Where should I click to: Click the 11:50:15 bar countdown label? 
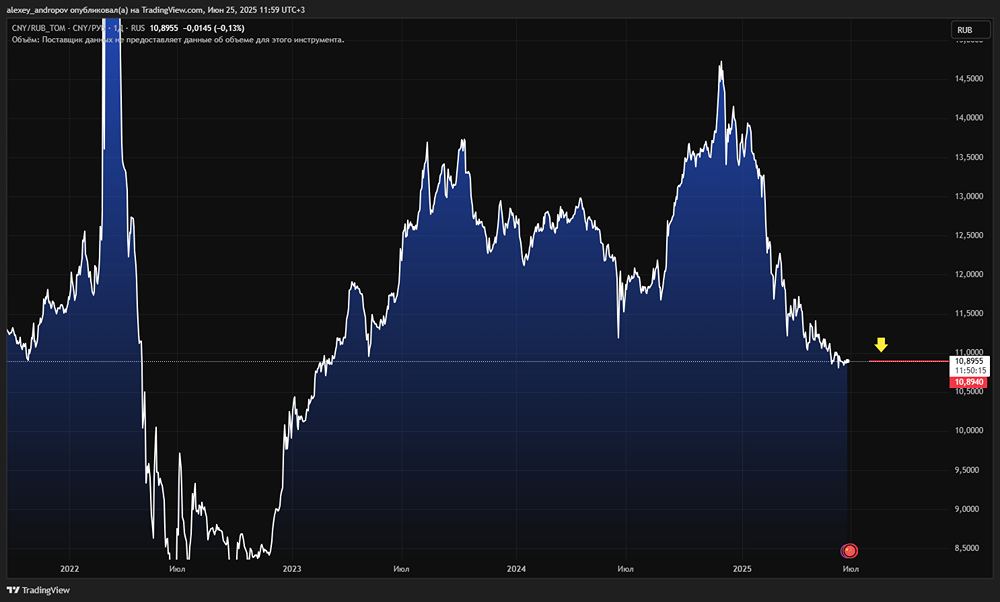970,370
